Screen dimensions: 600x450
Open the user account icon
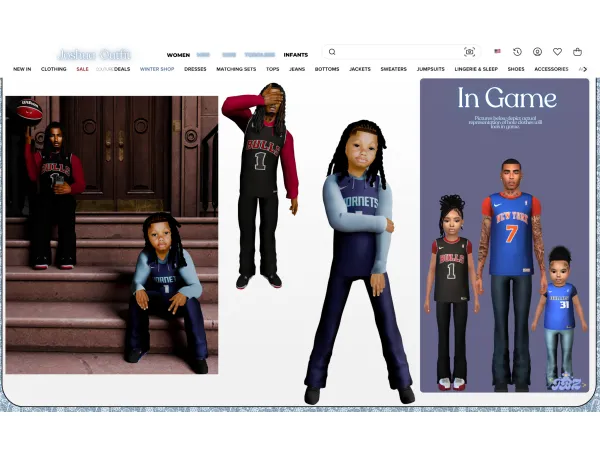(x=537, y=52)
